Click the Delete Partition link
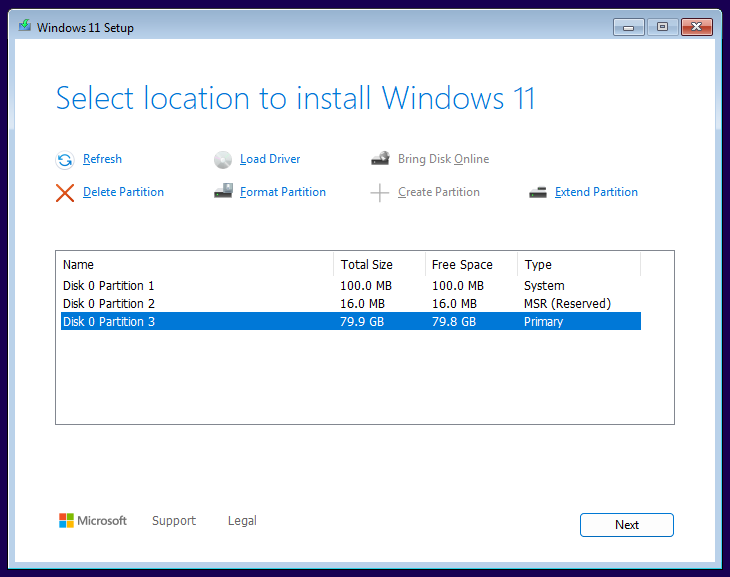 (x=123, y=192)
